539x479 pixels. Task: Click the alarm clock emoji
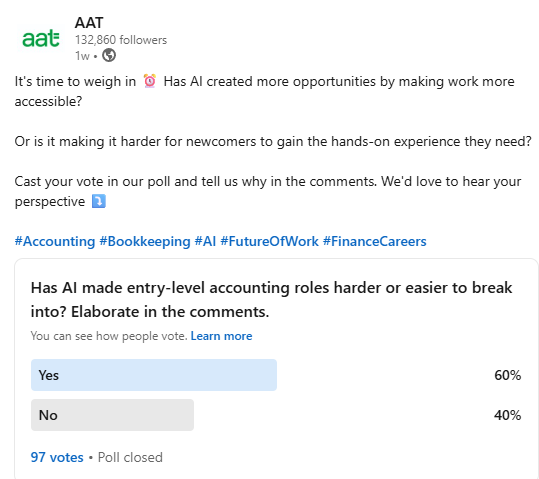tap(150, 81)
